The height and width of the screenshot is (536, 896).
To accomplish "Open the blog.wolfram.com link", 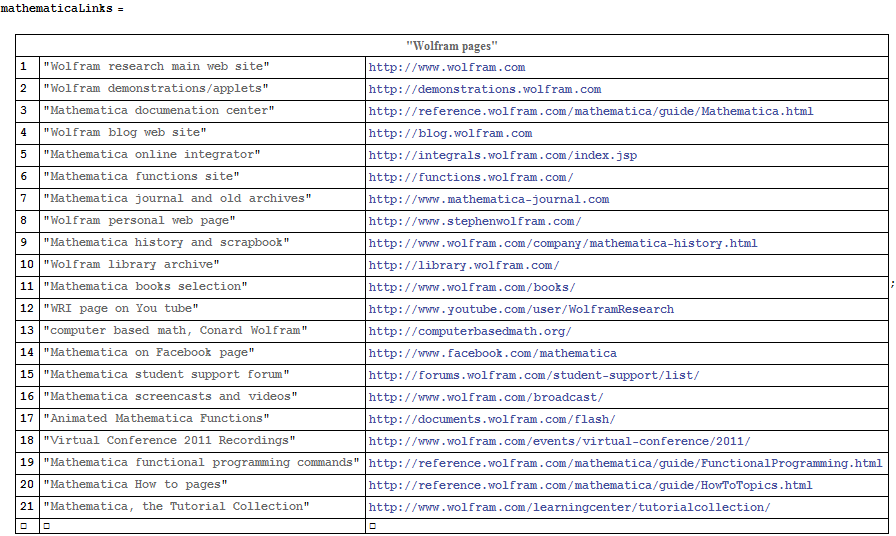I will [450, 134].
